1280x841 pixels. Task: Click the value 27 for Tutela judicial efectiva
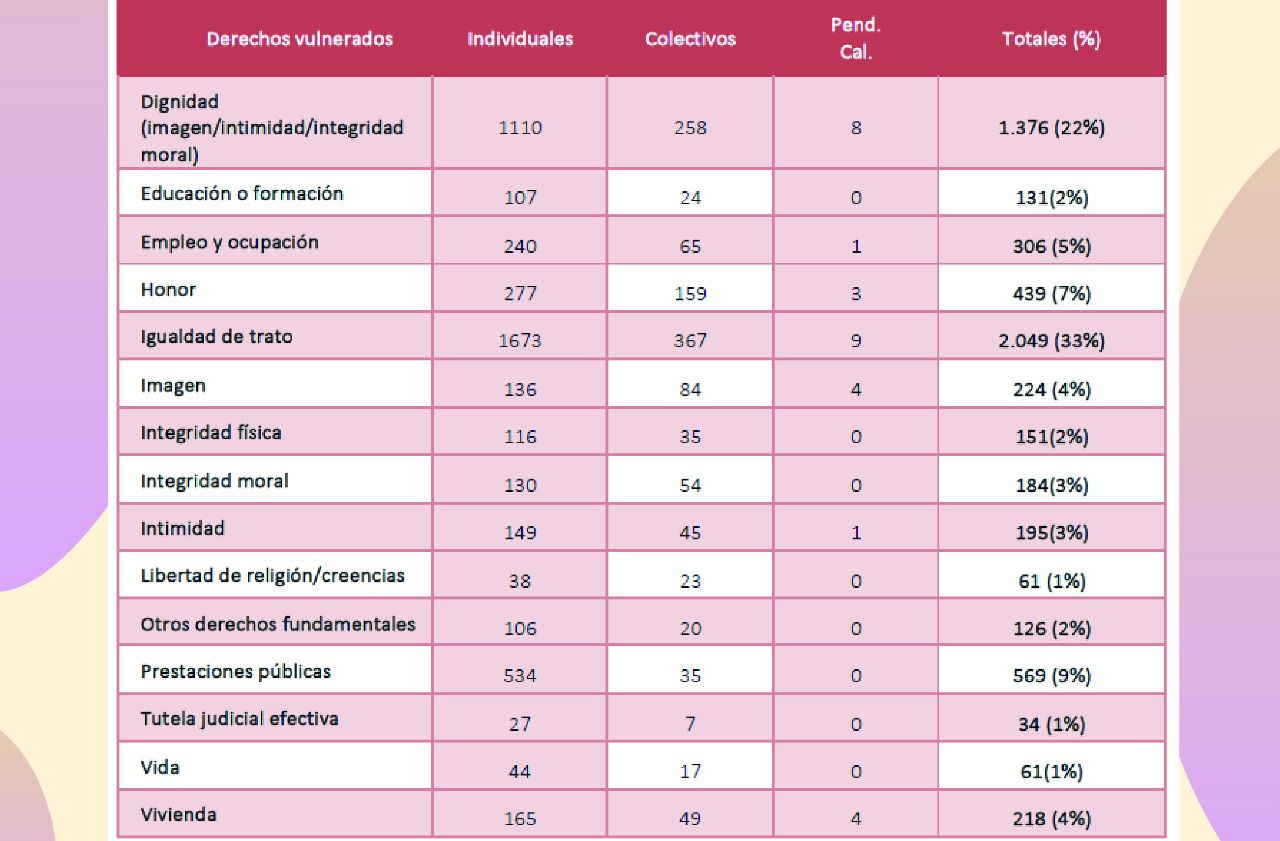tap(520, 723)
